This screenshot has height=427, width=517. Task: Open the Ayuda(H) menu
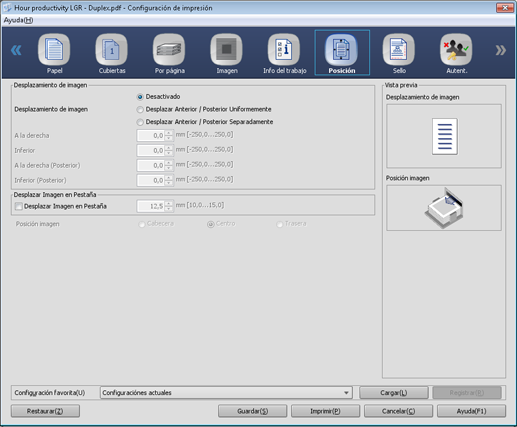coord(18,20)
